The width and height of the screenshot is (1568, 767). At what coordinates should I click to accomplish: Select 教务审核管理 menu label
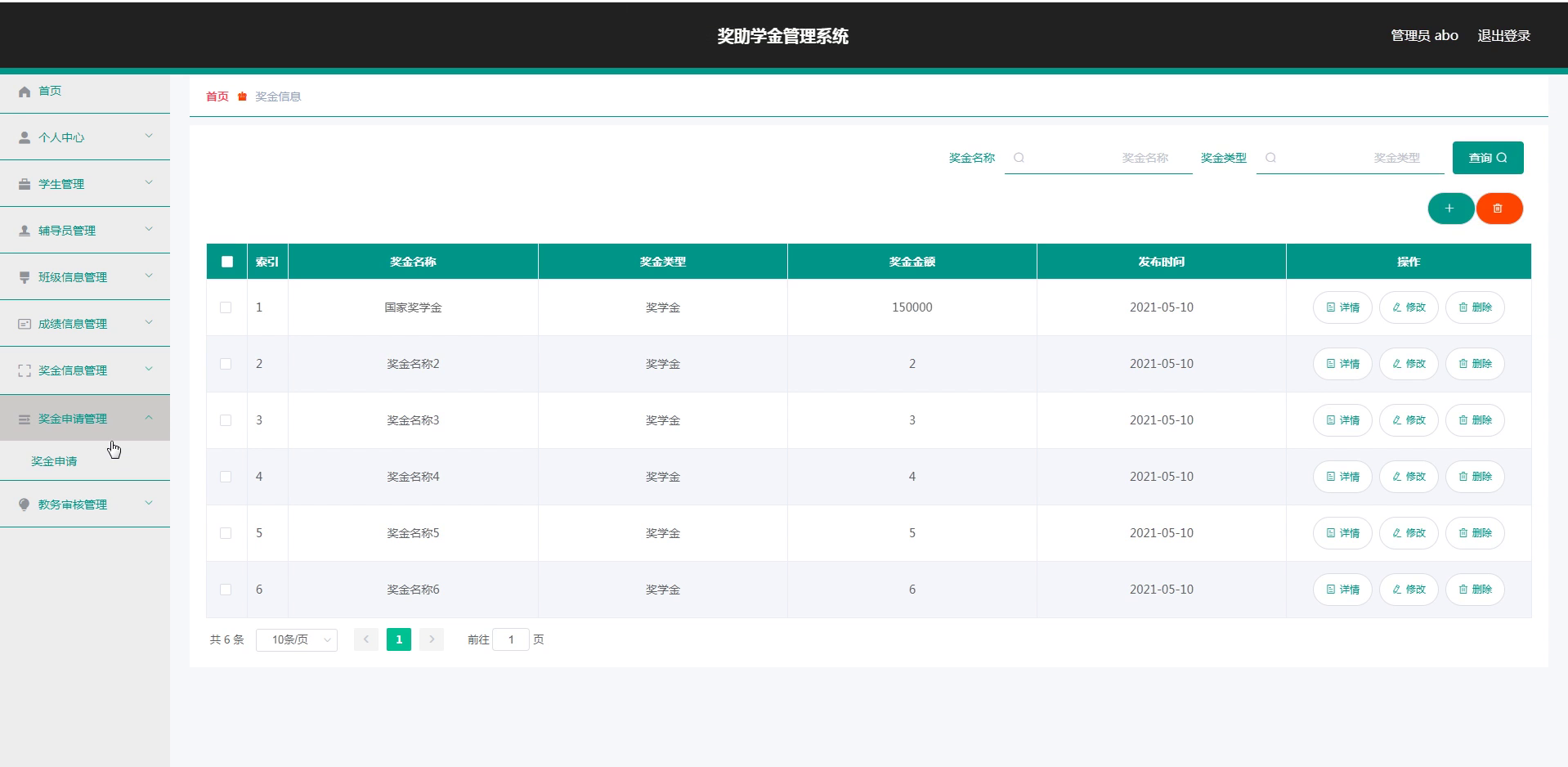pos(73,505)
